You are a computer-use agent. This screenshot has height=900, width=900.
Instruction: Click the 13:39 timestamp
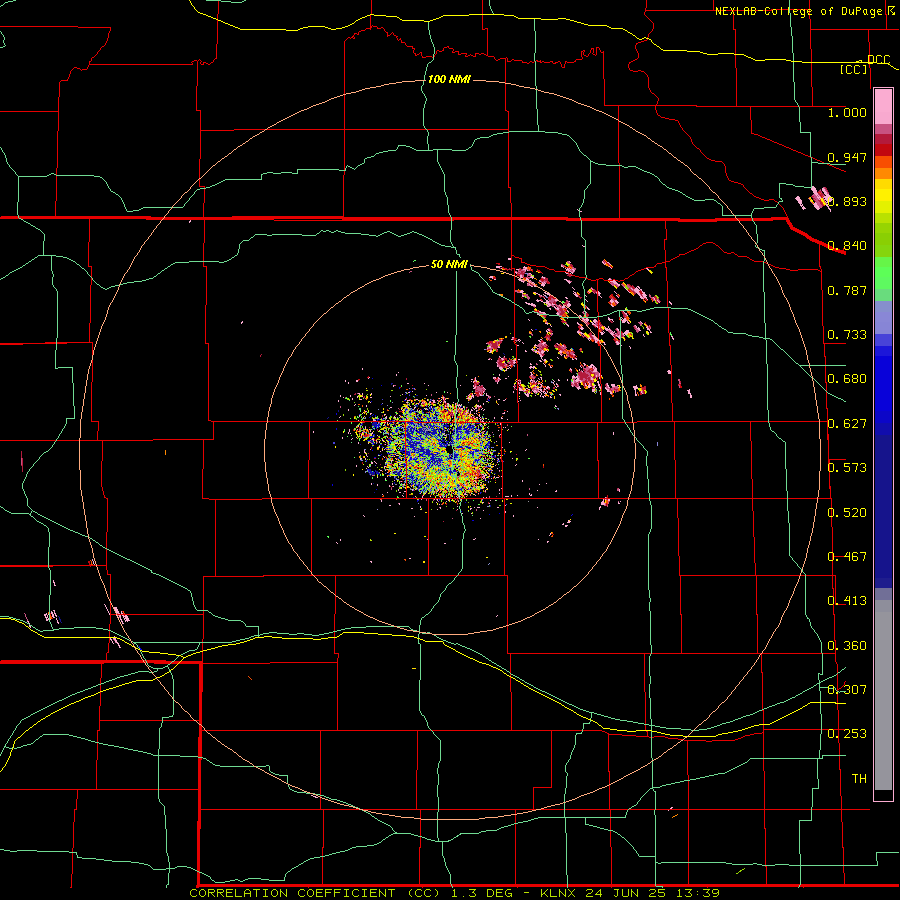697,893
